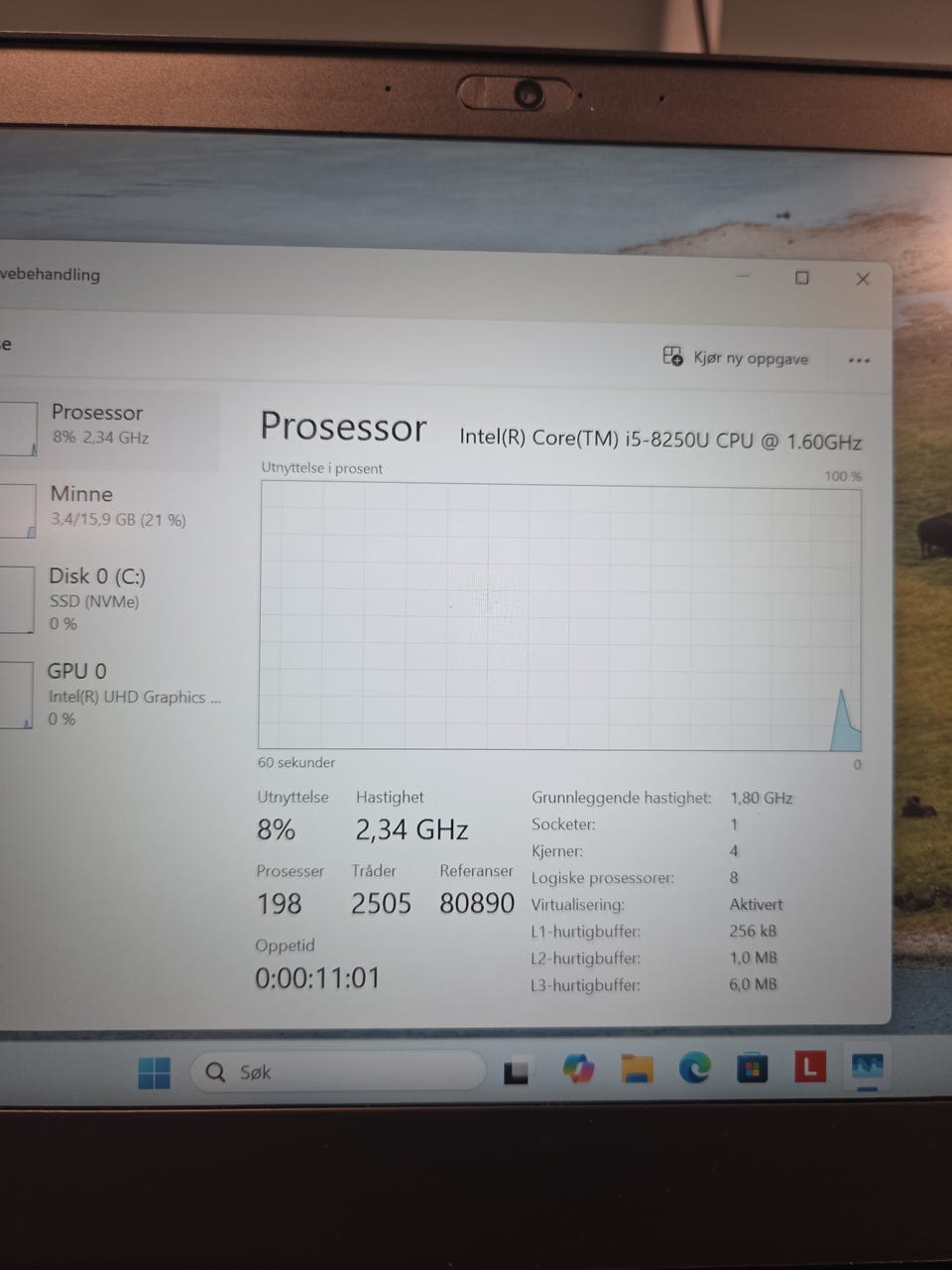Click Kjør ny oppgave button
Image resolution: width=952 pixels, height=1270 pixels.
point(736,357)
